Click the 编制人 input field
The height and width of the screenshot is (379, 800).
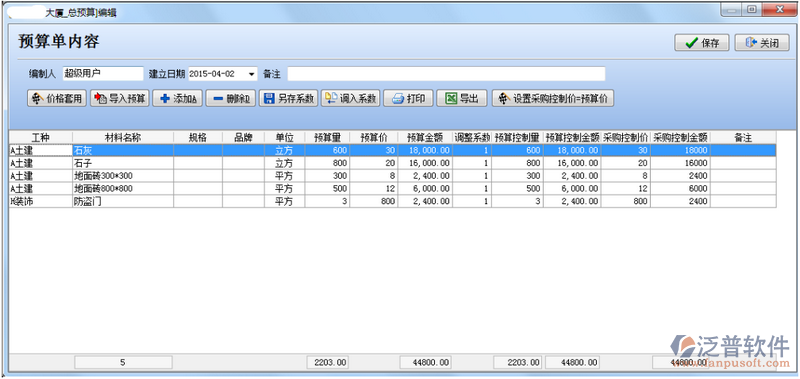pyautogui.click(x=103, y=73)
